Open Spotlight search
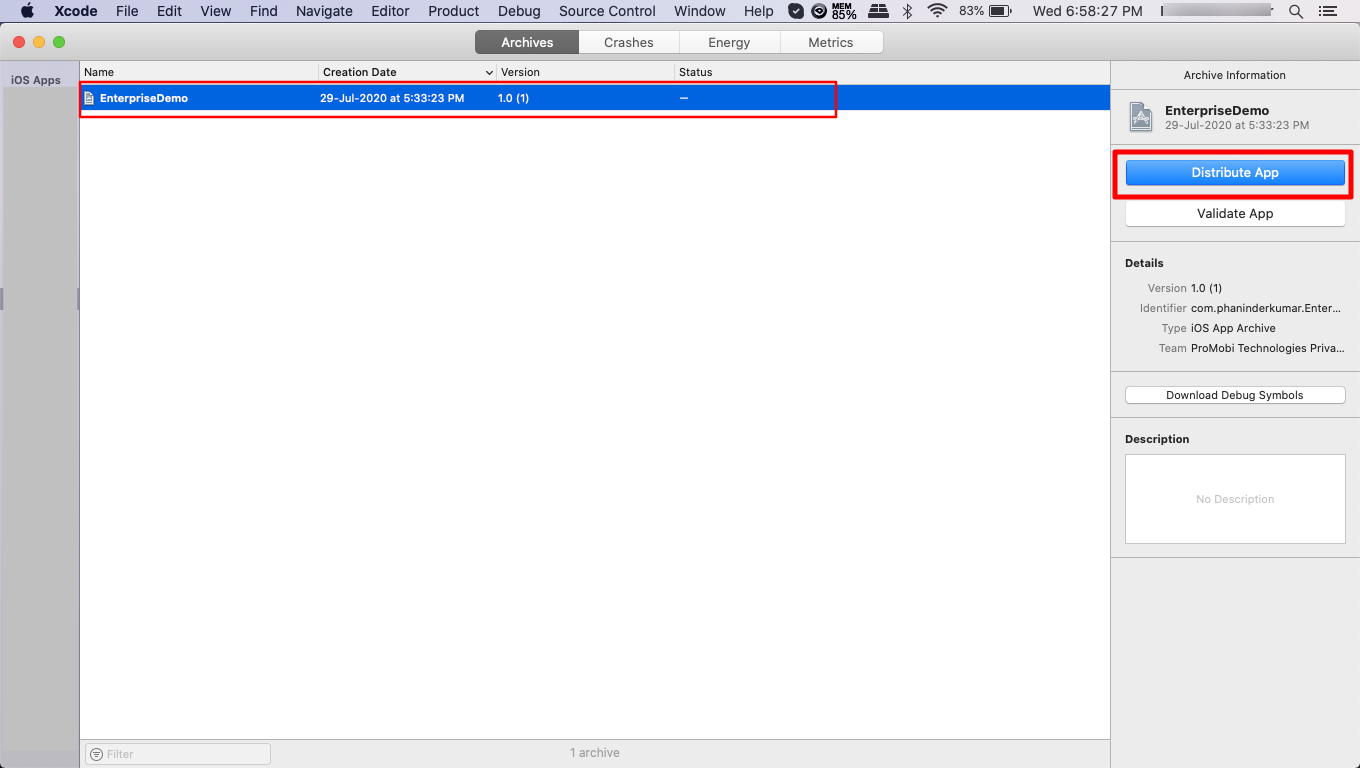 pos(1296,11)
